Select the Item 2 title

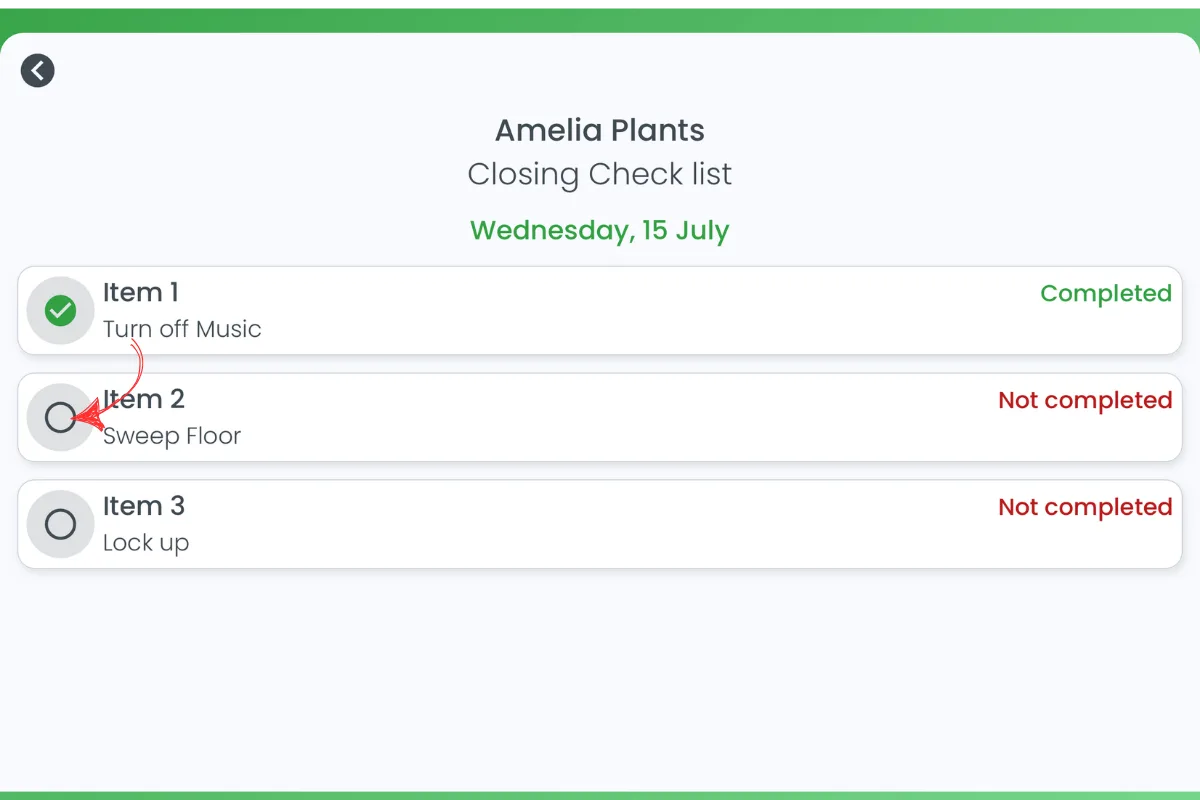coord(144,399)
